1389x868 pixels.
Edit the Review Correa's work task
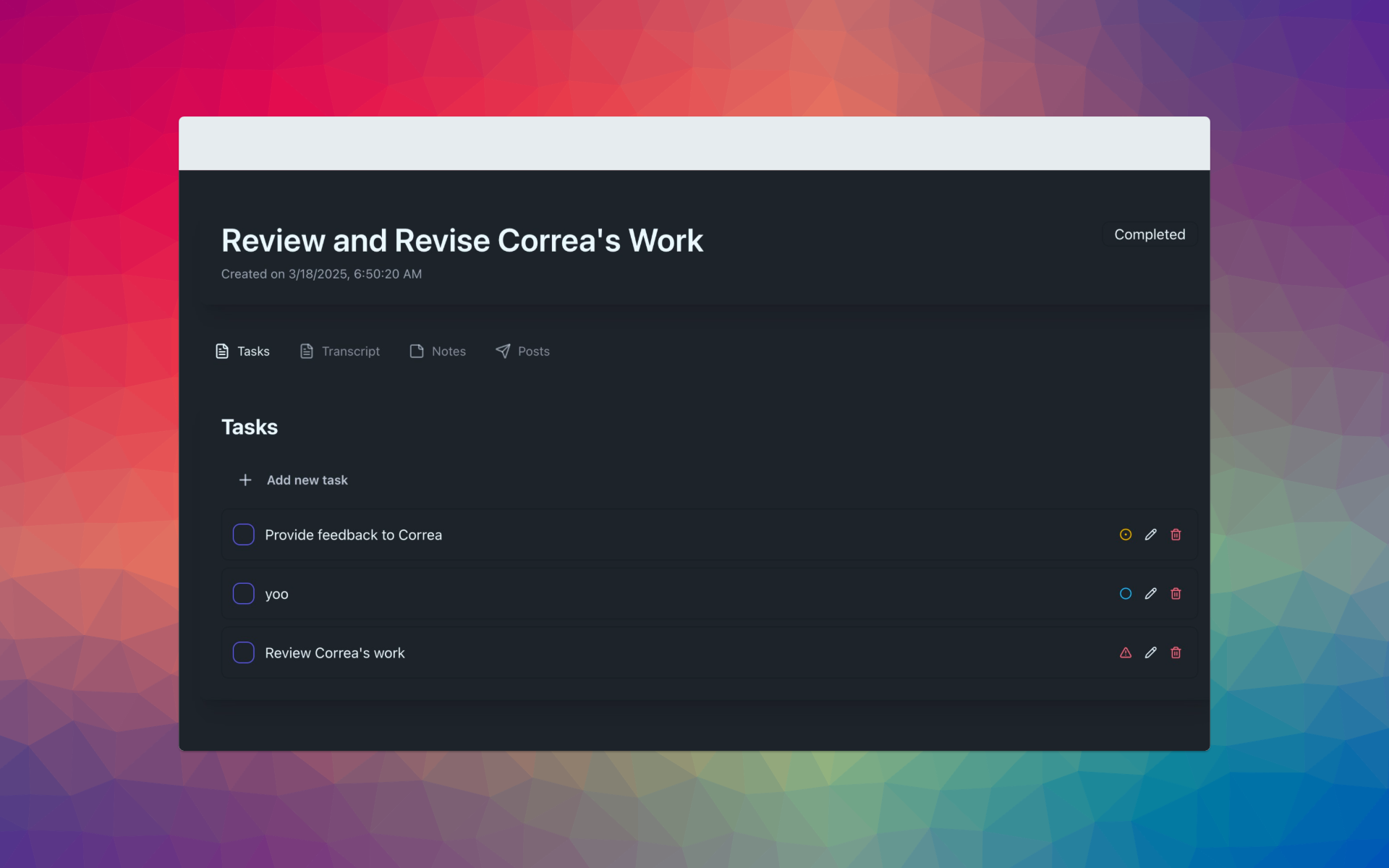pos(1150,652)
